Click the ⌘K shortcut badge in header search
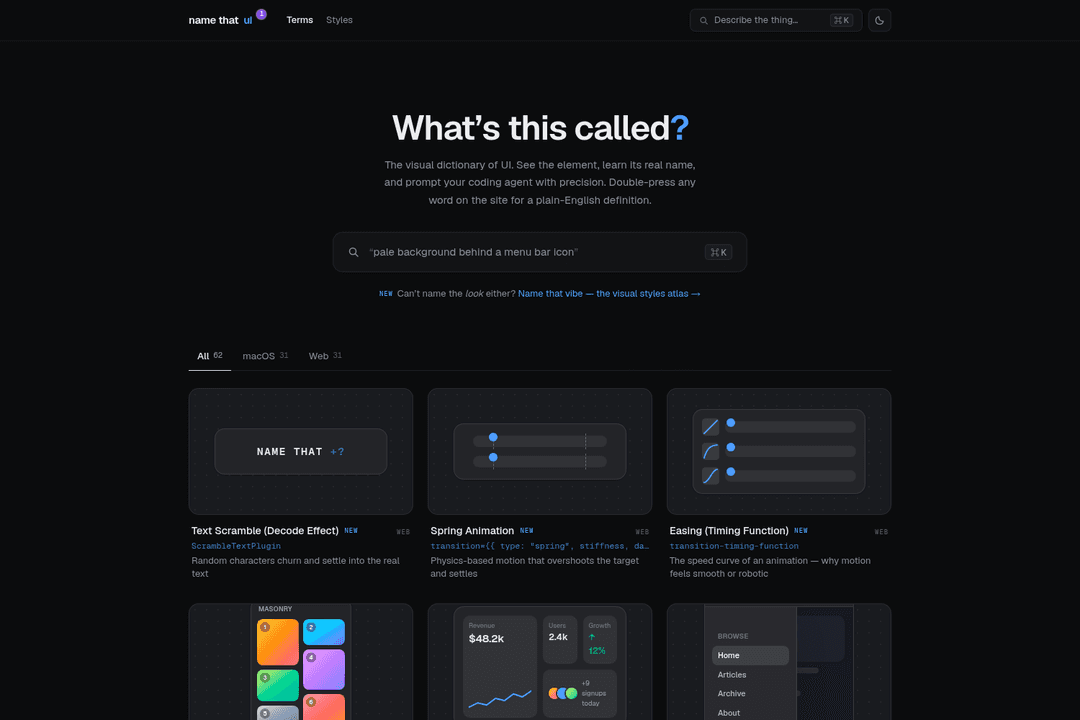Screen dimensions: 1080x720 (841, 21)
